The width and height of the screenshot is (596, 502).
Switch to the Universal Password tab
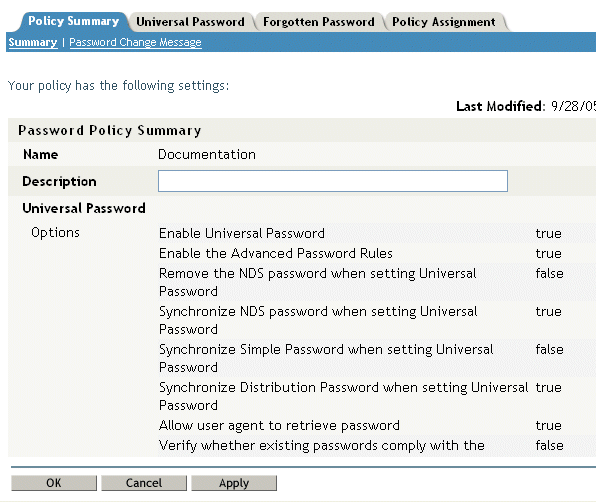[x=190, y=22]
